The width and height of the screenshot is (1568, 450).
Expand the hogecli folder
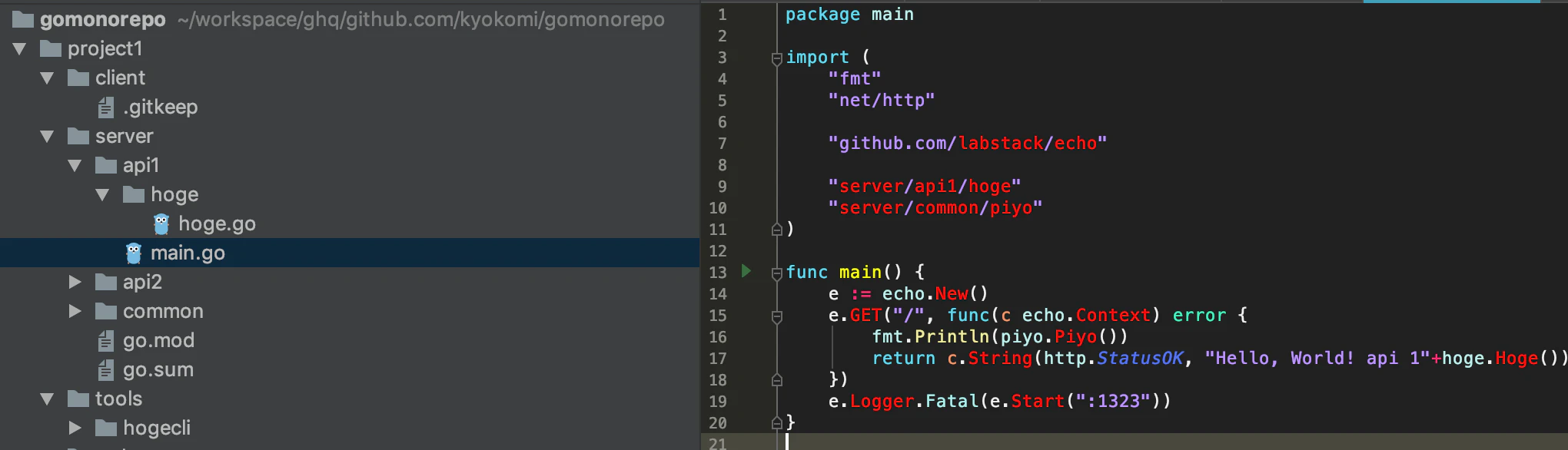(75, 428)
